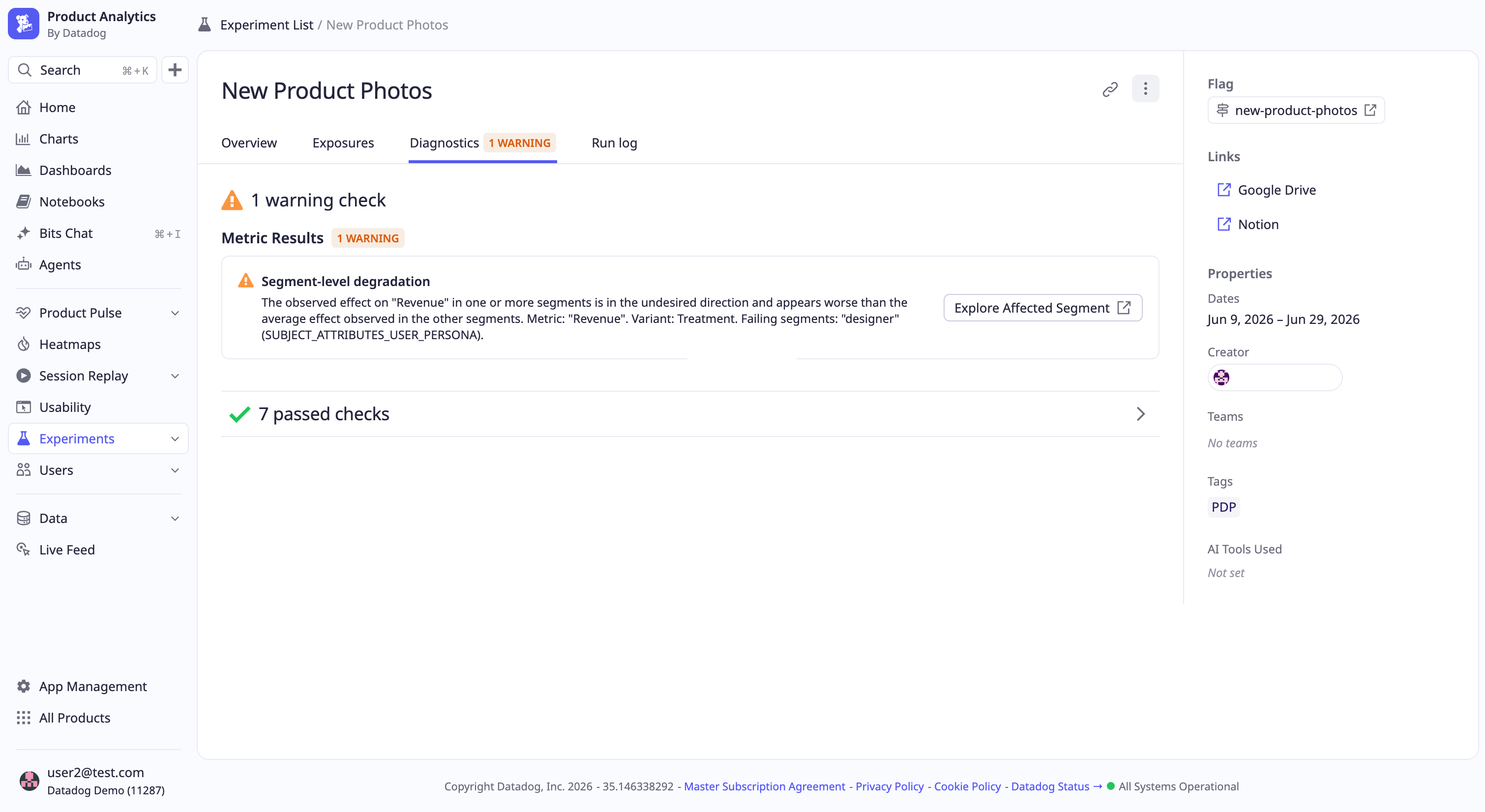
Task: Expand the Data menu chevron
Action: pyautogui.click(x=175, y=519)
